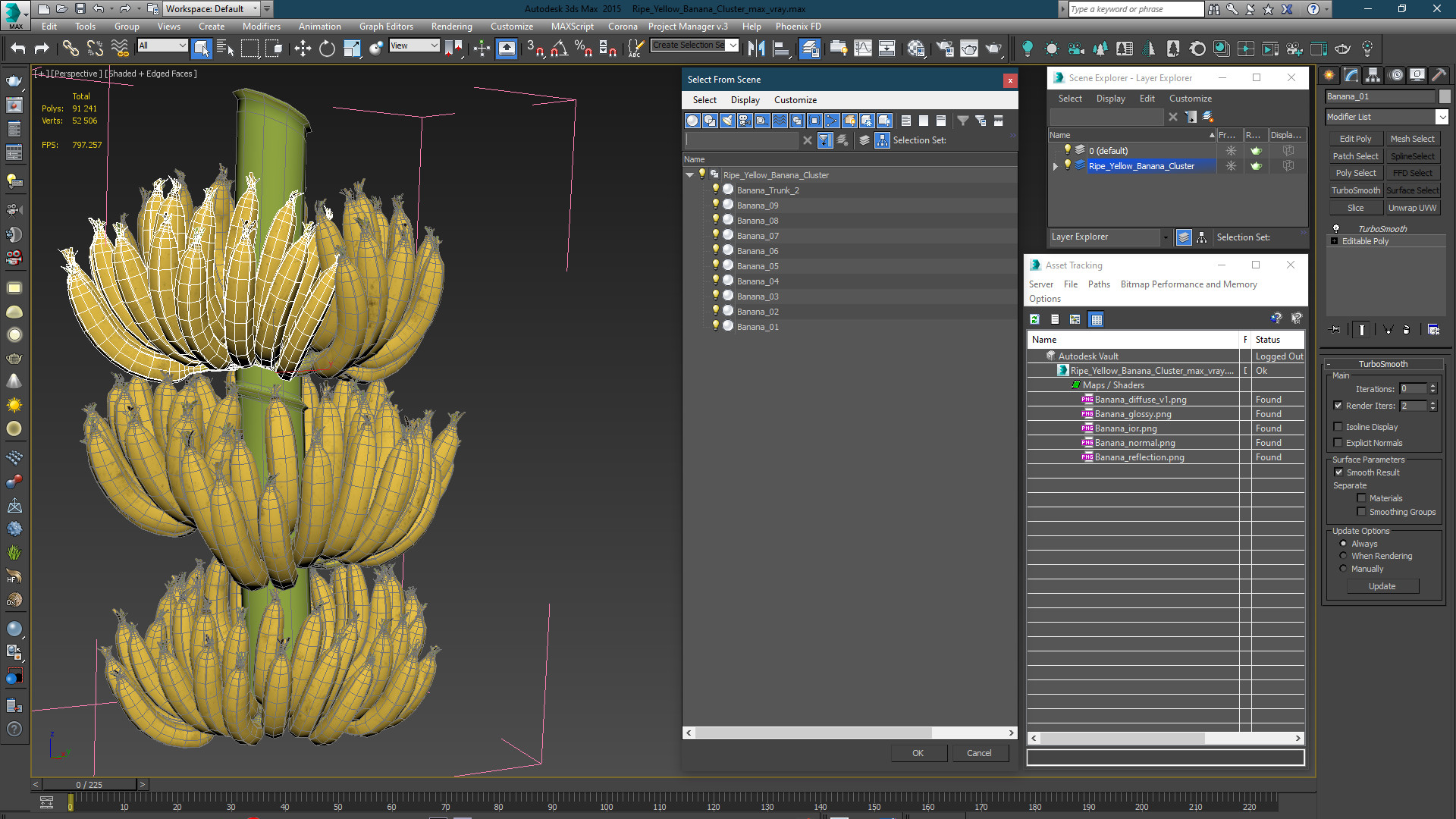Open the Graph Editors menu
The image size is (1456, 819).
[386, 27]
